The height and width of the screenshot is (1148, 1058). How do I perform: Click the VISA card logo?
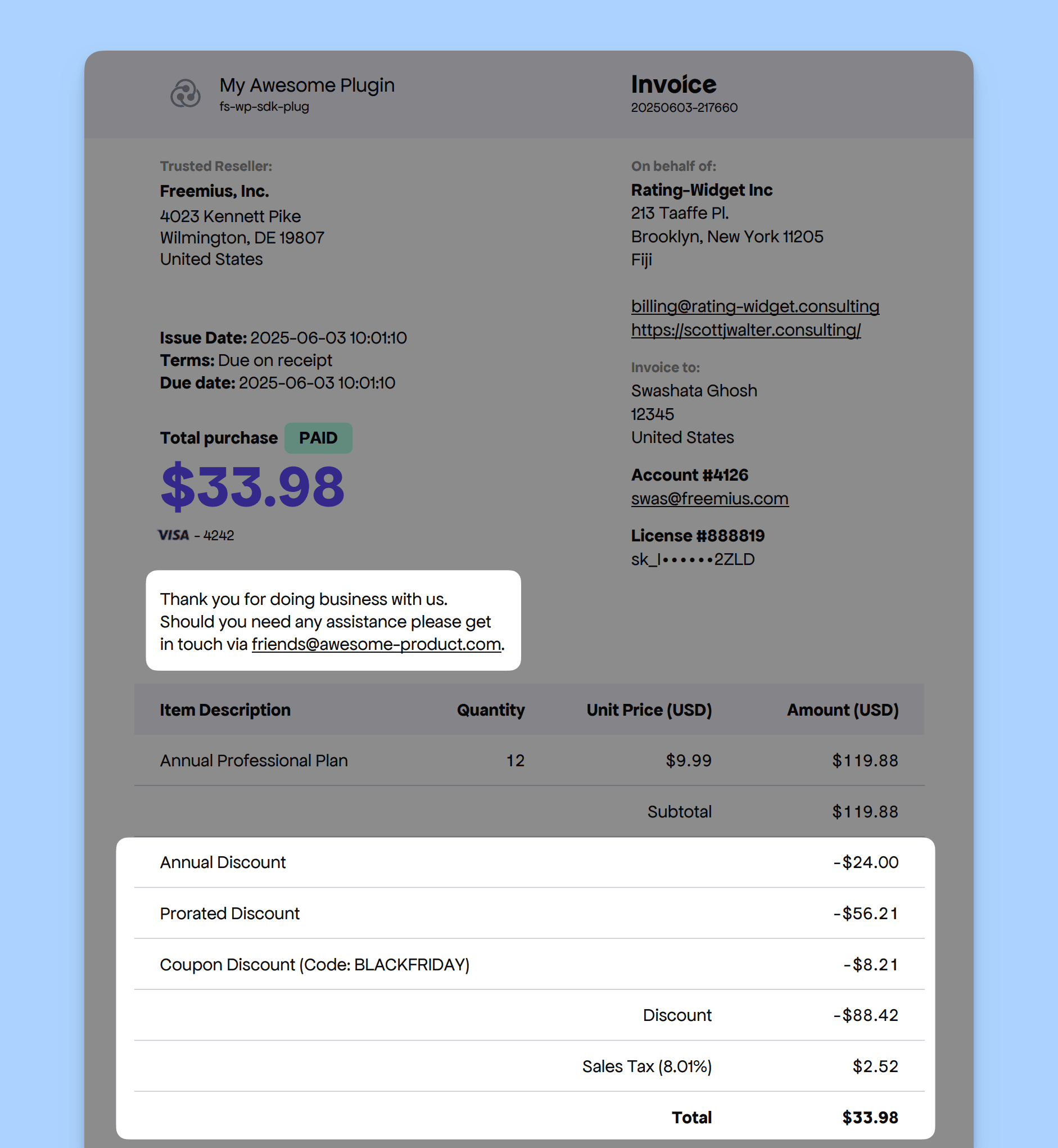174,535
